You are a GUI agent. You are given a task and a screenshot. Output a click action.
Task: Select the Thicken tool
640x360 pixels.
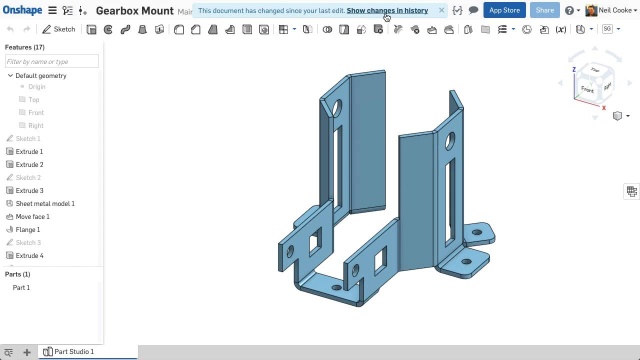tap(160, 29)
